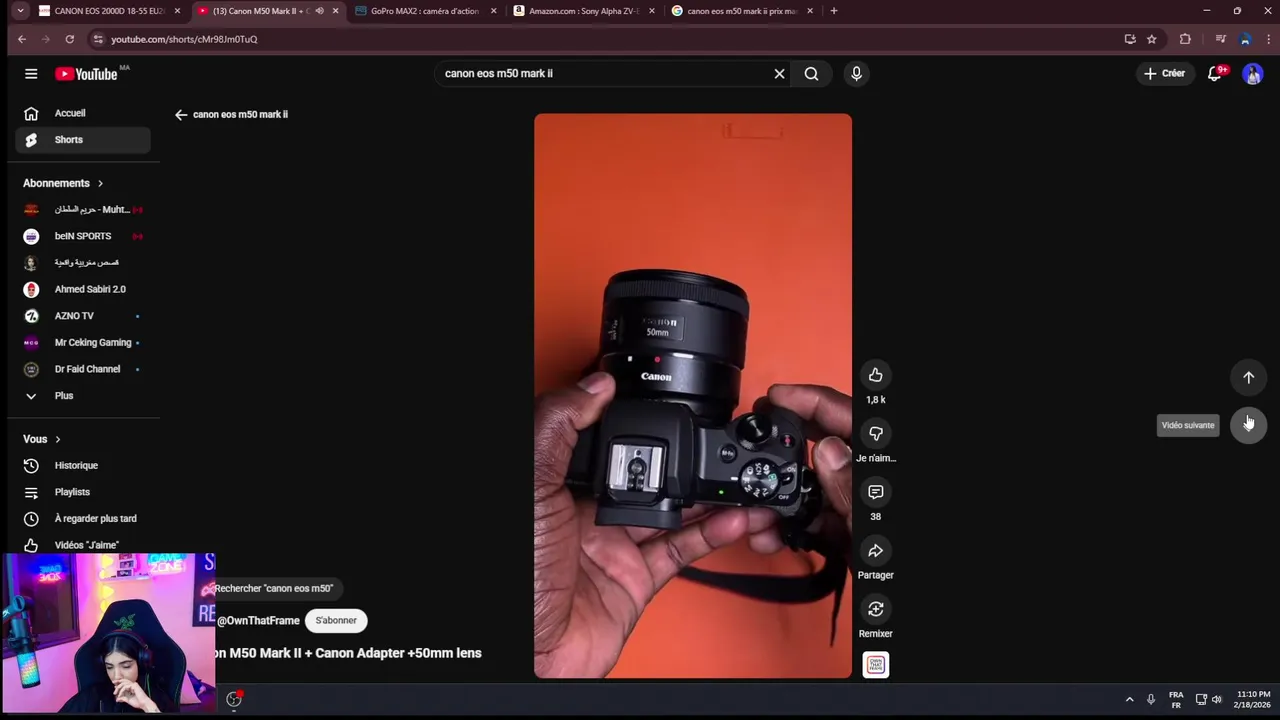Switch to the Amazon.com Sony Alpha tab
Image resolution: width=1280 pixels, height=720 pixels.
coord(583,11)
